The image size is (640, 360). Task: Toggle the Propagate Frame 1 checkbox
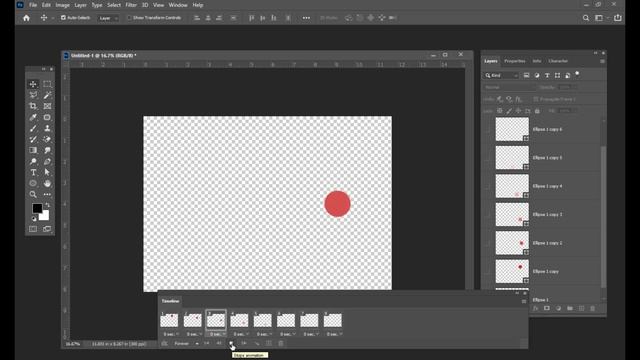pyautogui.click(x=536, y=99)
